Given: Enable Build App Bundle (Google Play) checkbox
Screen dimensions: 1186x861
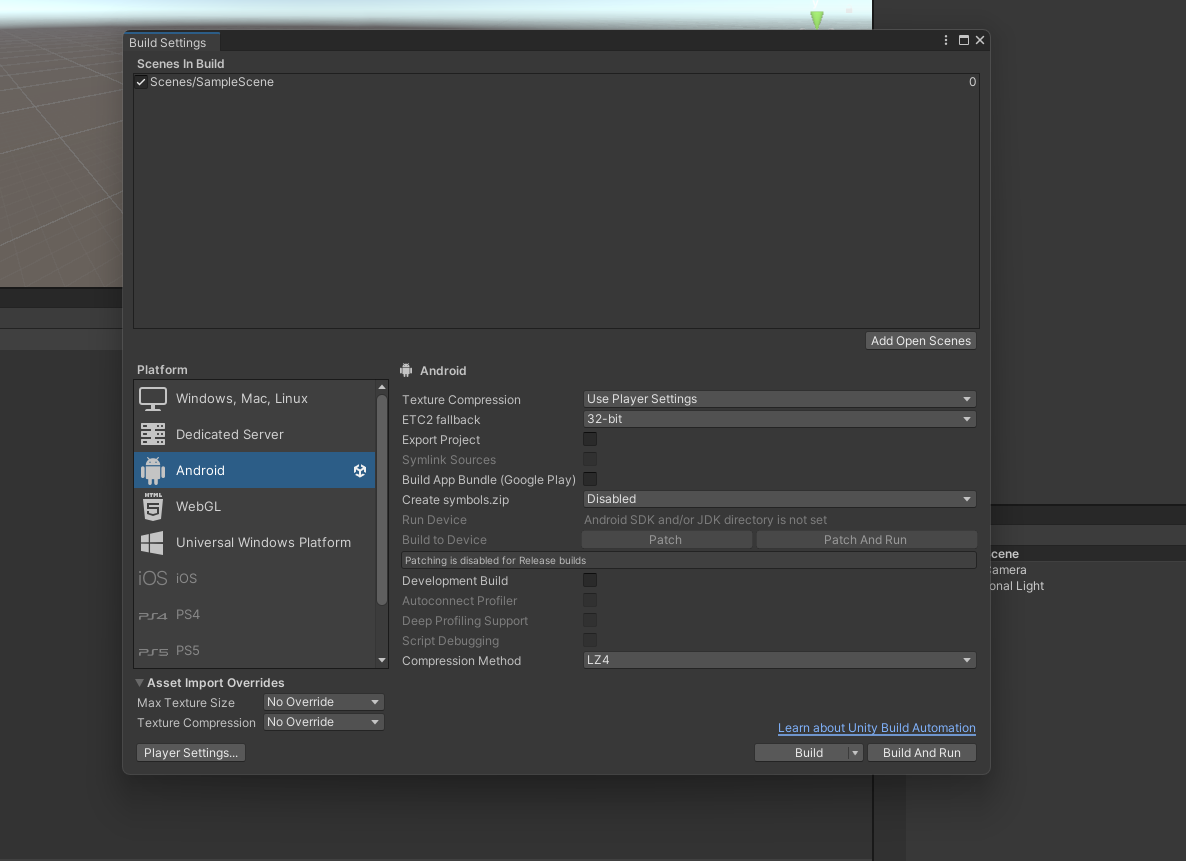Looking at the screenshot, I should [x=590, y=479].
